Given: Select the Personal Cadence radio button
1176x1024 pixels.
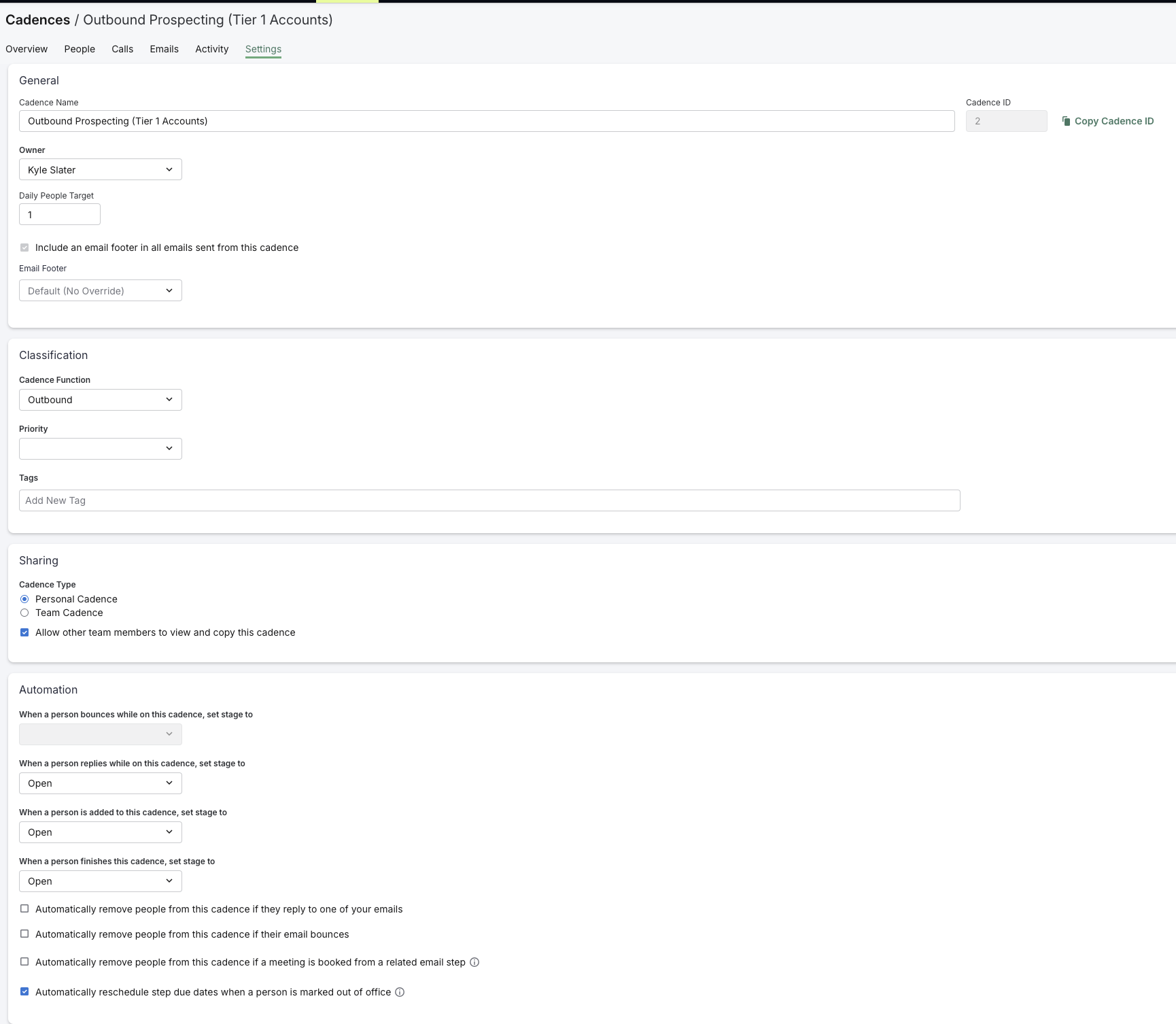Looking at the screenshot, I should pos(24,599).
